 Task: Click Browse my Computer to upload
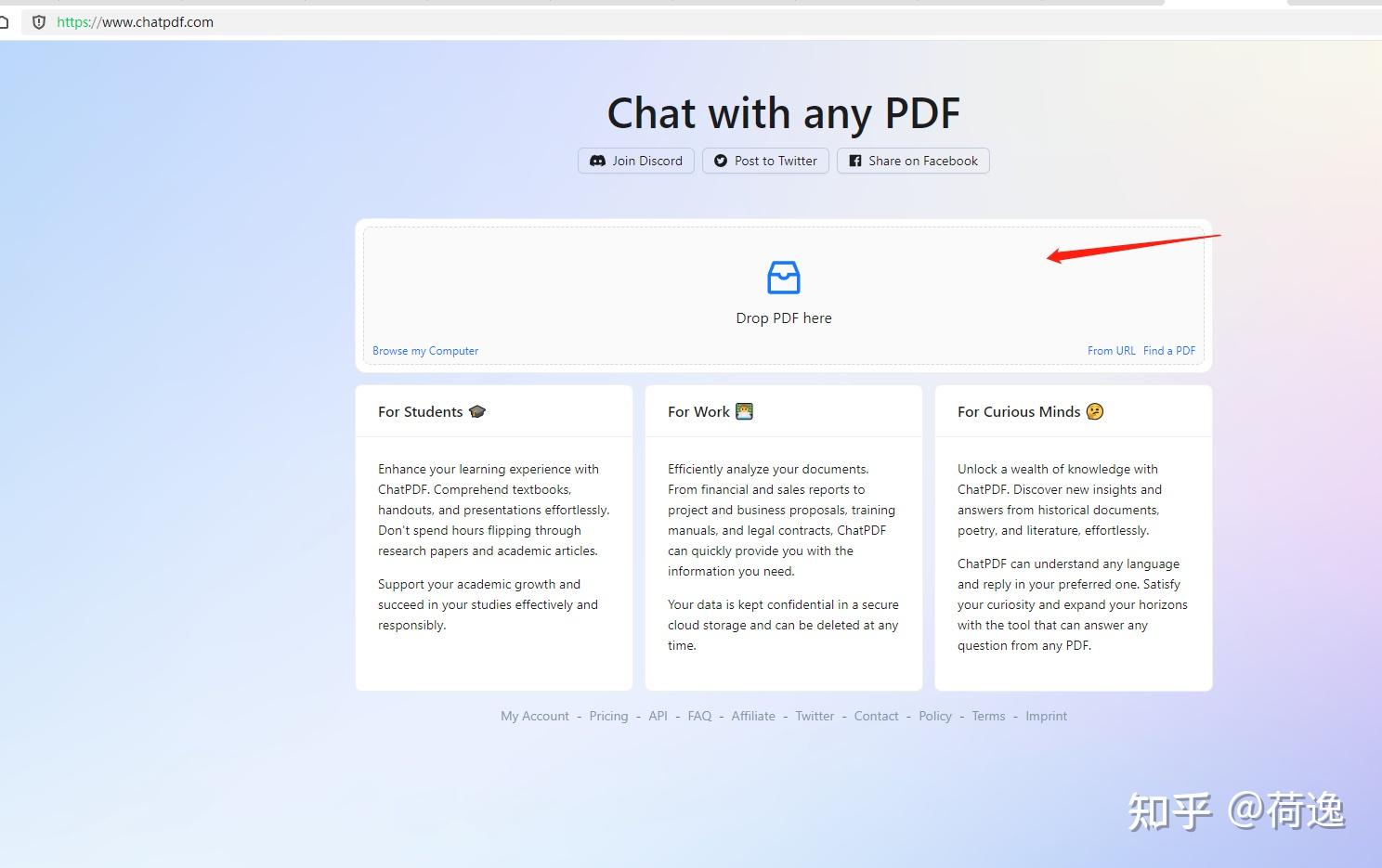(x=424, y=350)
